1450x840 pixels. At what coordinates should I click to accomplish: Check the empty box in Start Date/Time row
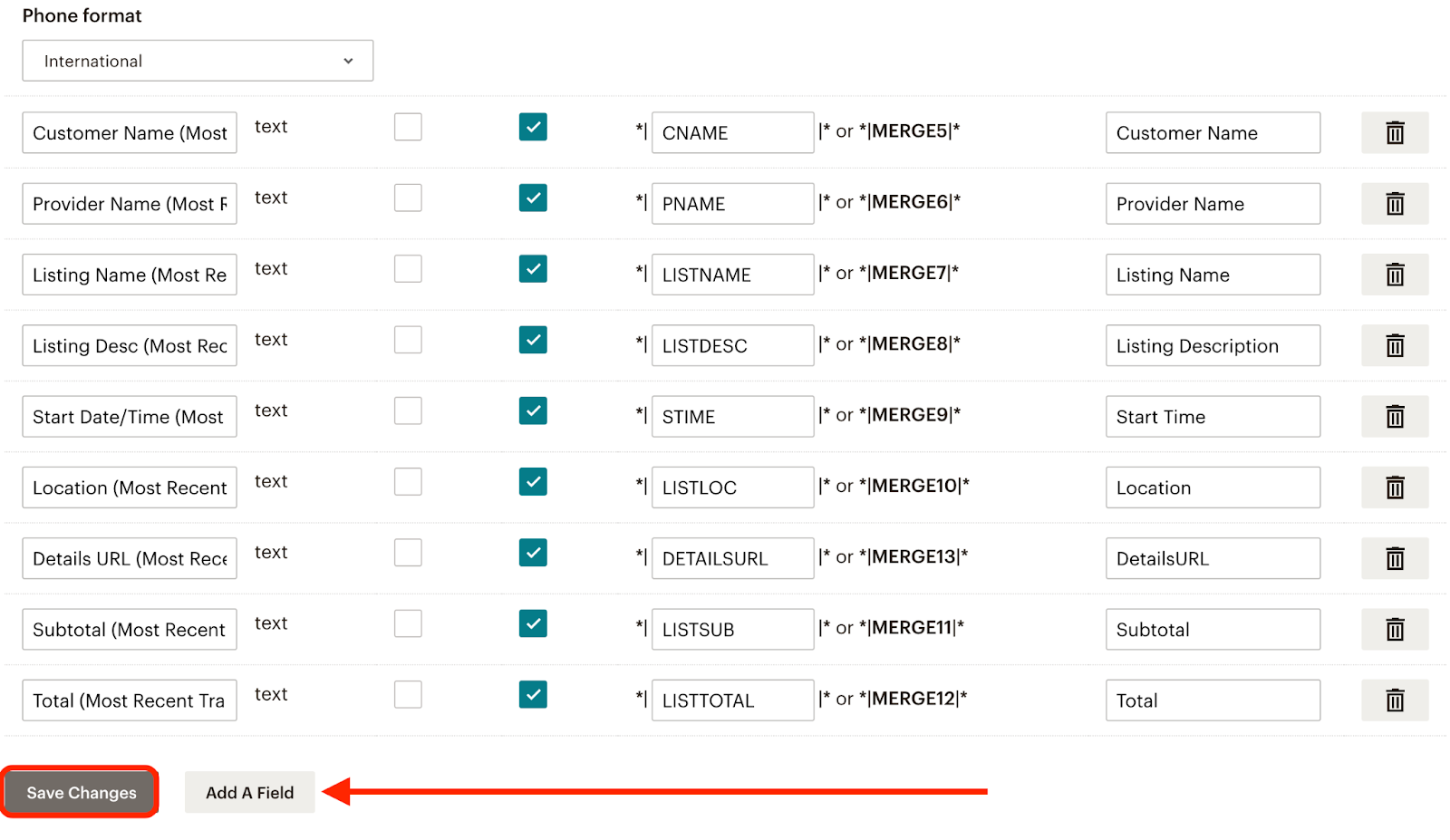pyautogui.click(x=408, y=410)
